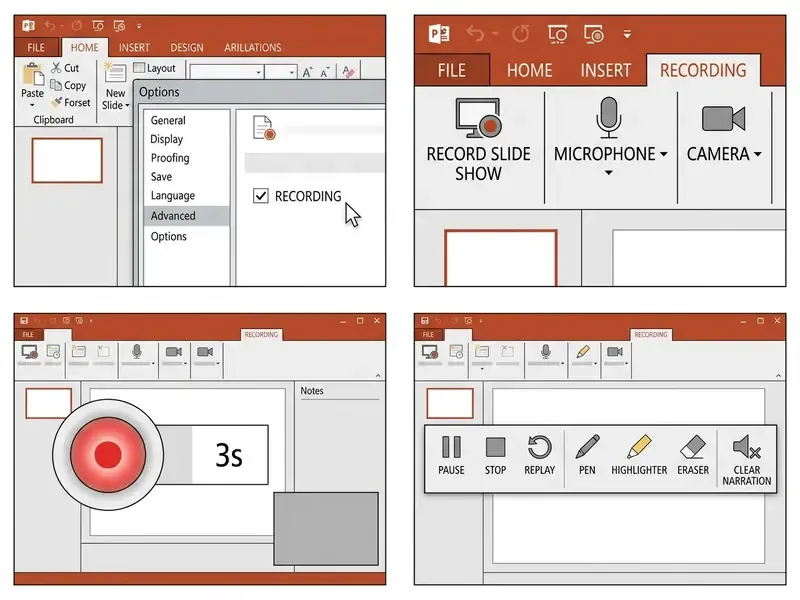800x600 pixels.
Task: Click the INSERT tab in top-left window
Action: click(x=134, y=47)
